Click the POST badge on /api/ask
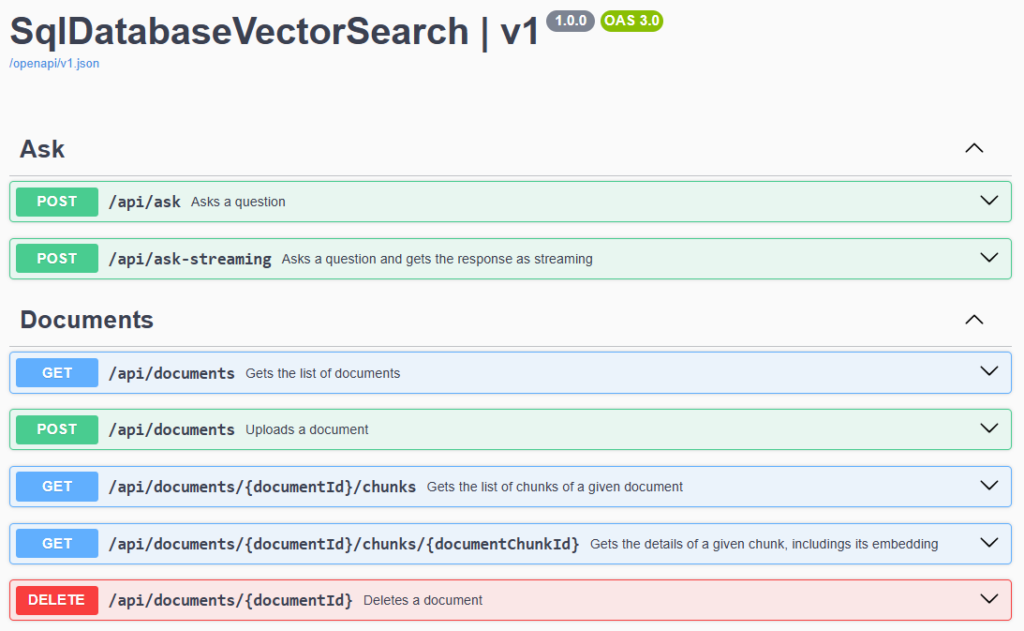 [x=56, y=201]
